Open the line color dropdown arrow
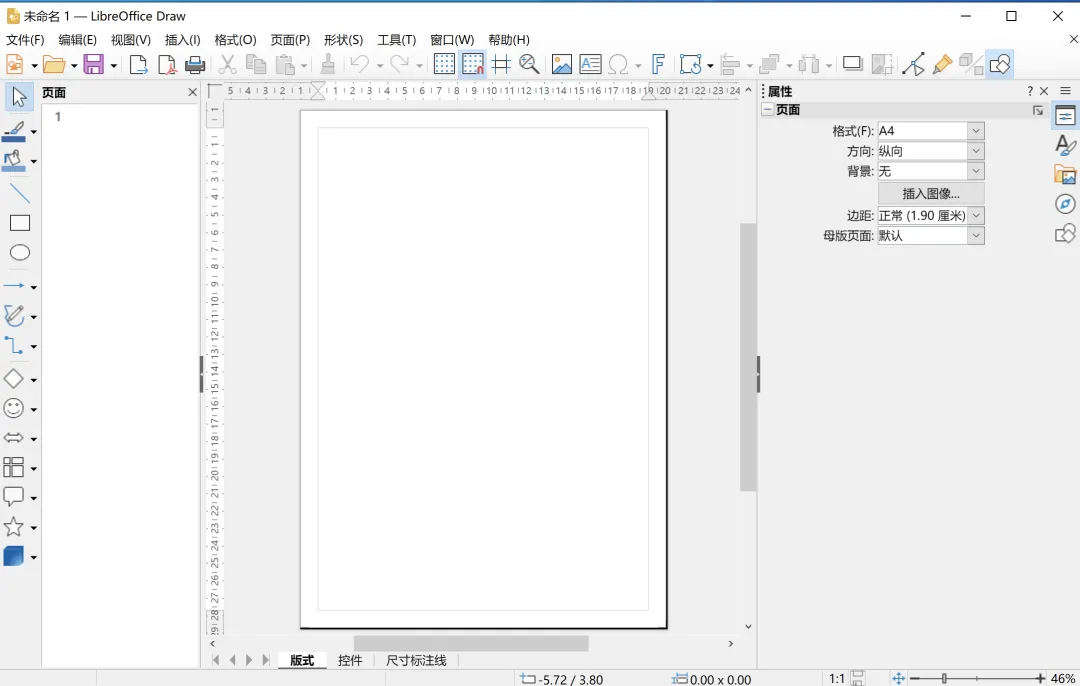 pos(33,132)
